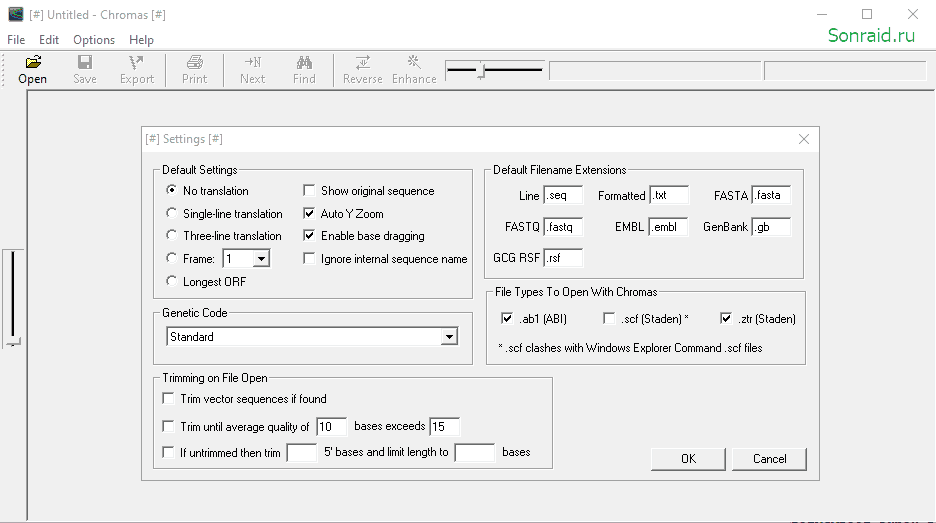Click the limit length to bases field

click(x=475, y=453)
